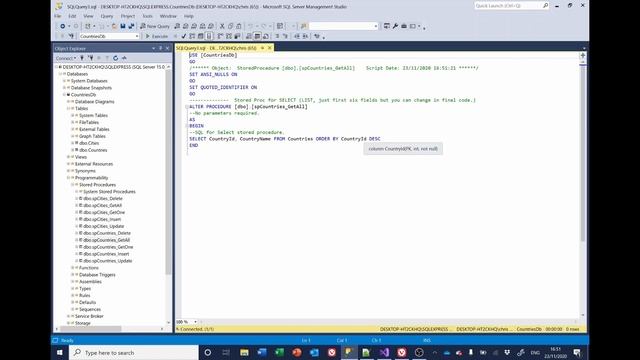
Task: Expand the System Databases node
Action: click(x=64, y=81)
